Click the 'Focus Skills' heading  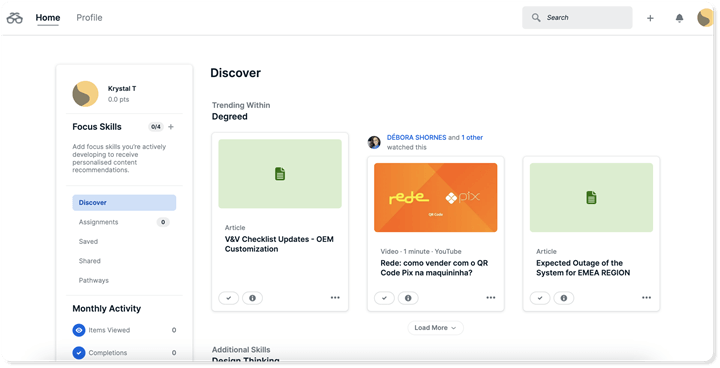pos(97,127)
